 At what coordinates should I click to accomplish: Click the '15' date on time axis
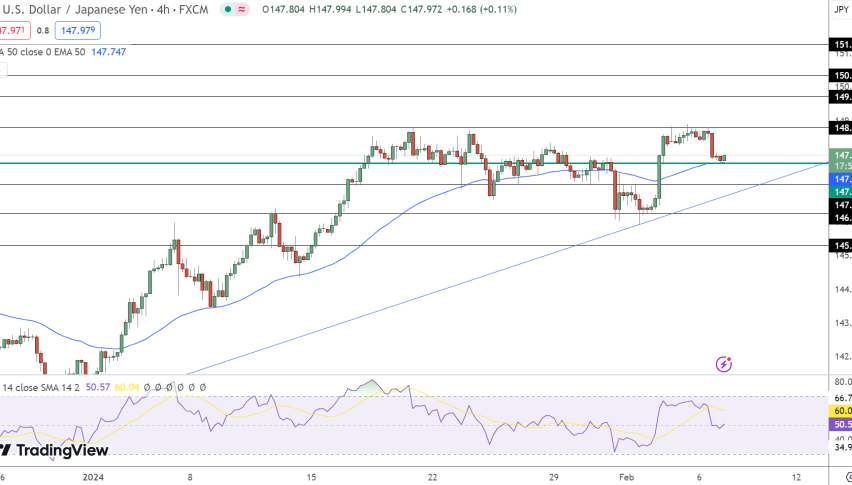(311, 477)
